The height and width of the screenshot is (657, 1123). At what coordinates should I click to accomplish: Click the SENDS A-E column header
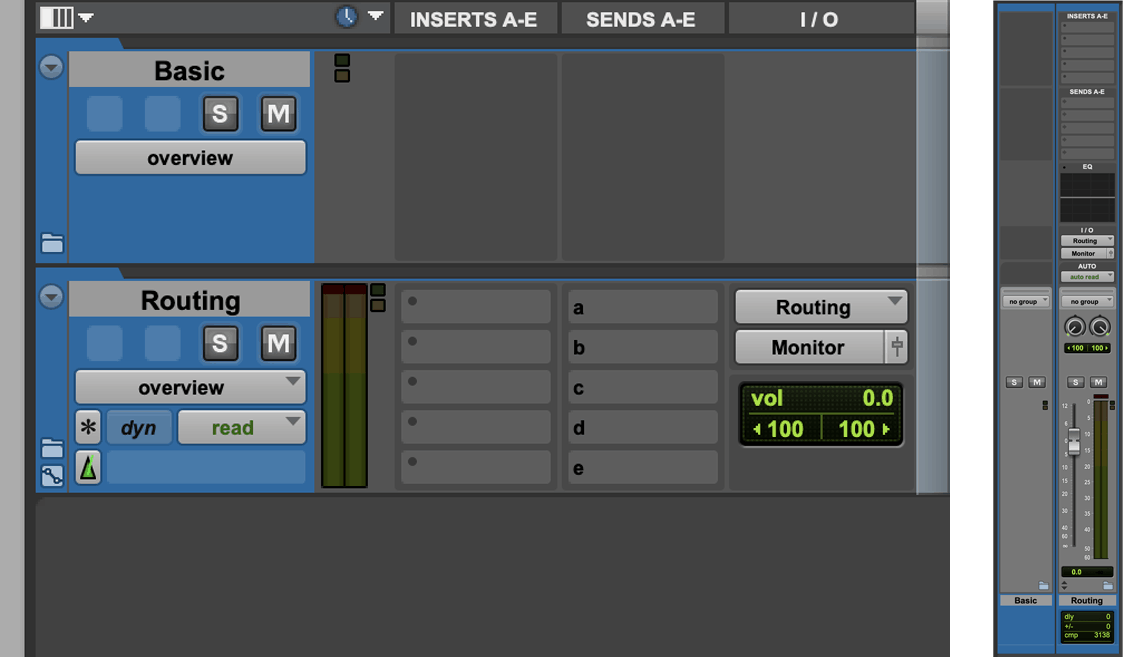click(x=642, y=17)
